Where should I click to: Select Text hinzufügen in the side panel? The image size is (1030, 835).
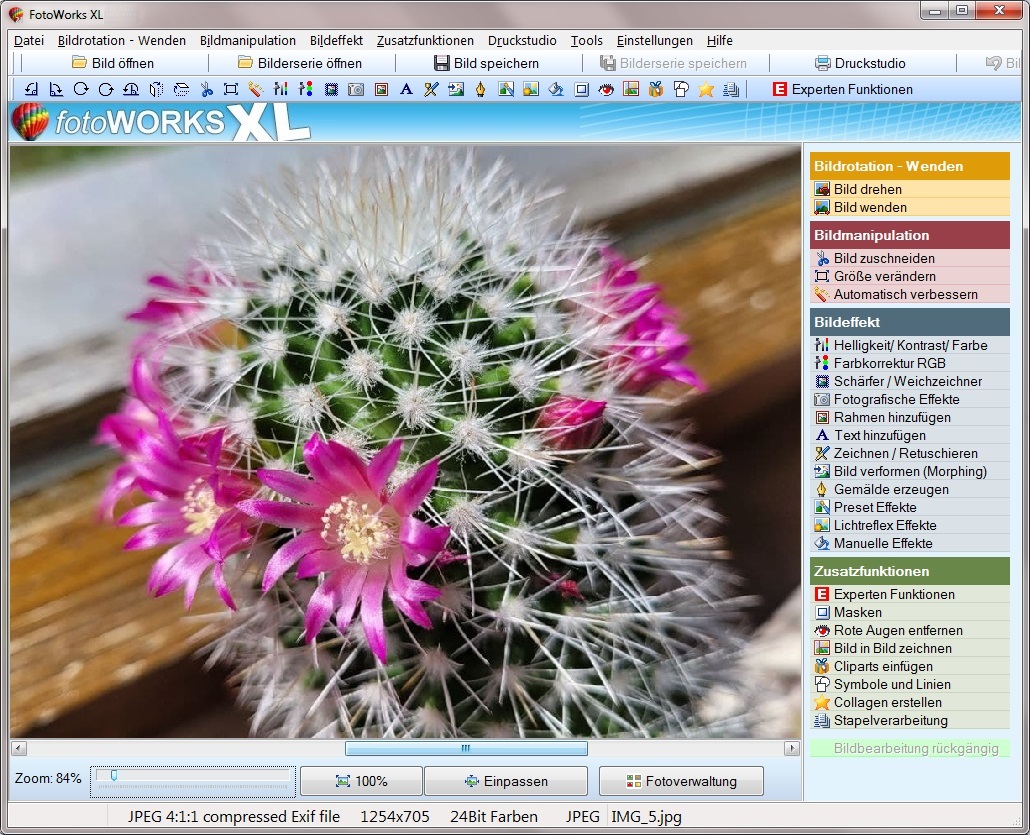point(910,435)
